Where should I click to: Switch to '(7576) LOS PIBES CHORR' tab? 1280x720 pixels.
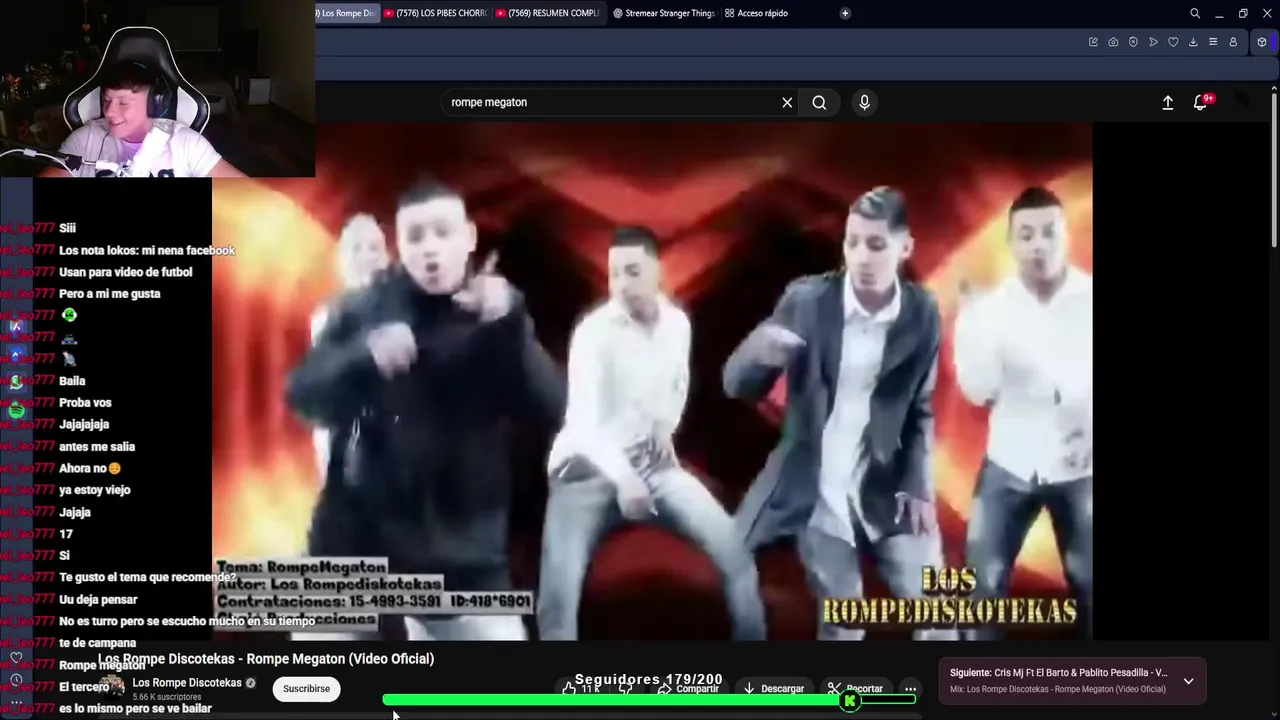click(x=436, y=13)
